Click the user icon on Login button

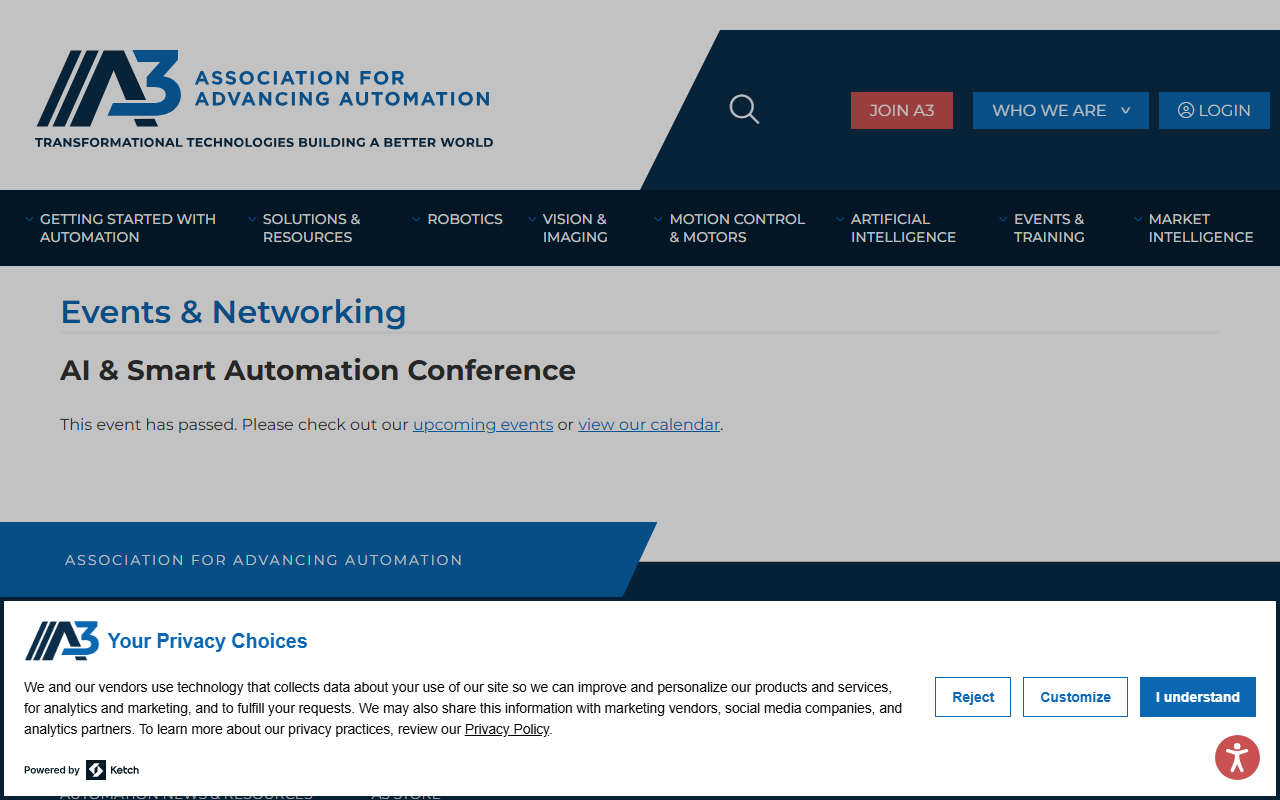[1186, 110]
